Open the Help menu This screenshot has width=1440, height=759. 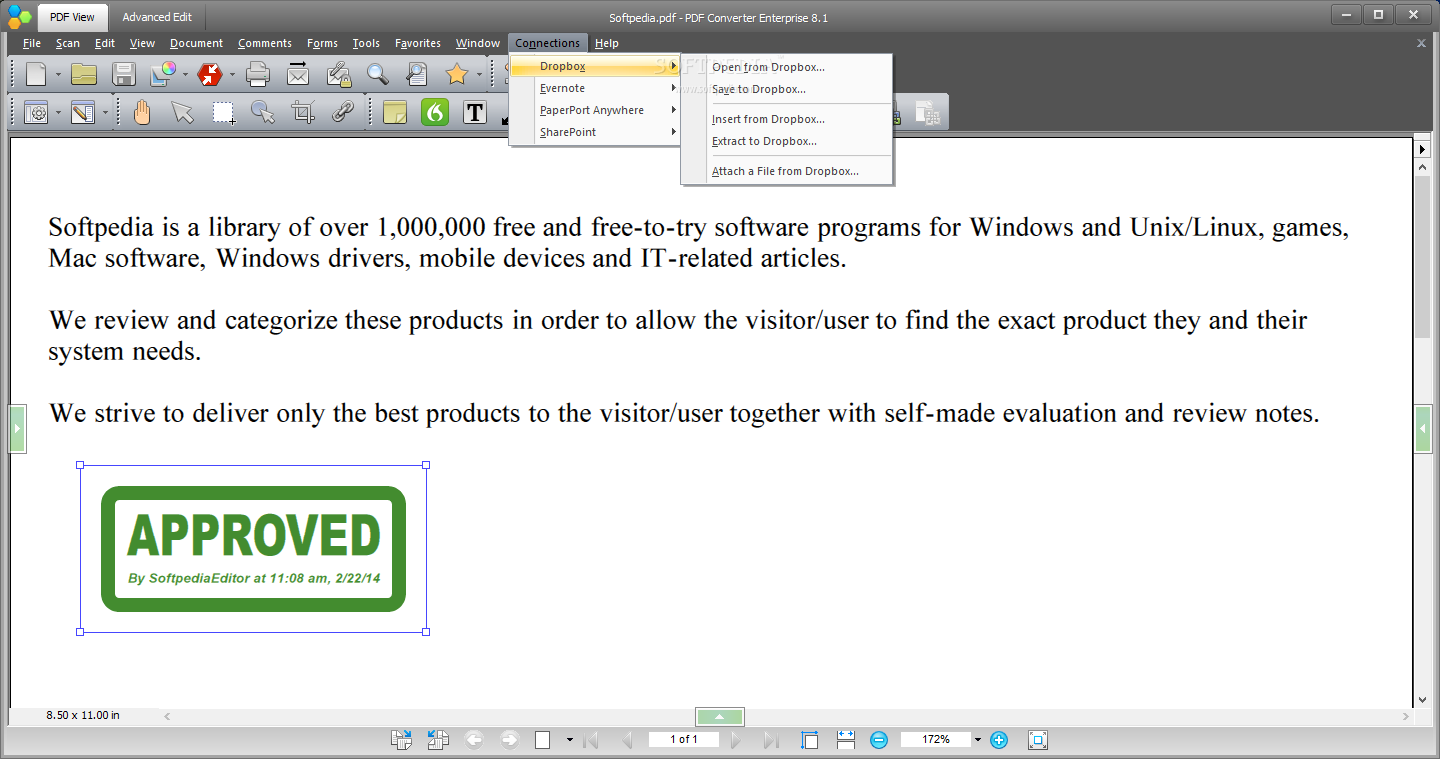[606, 43]
